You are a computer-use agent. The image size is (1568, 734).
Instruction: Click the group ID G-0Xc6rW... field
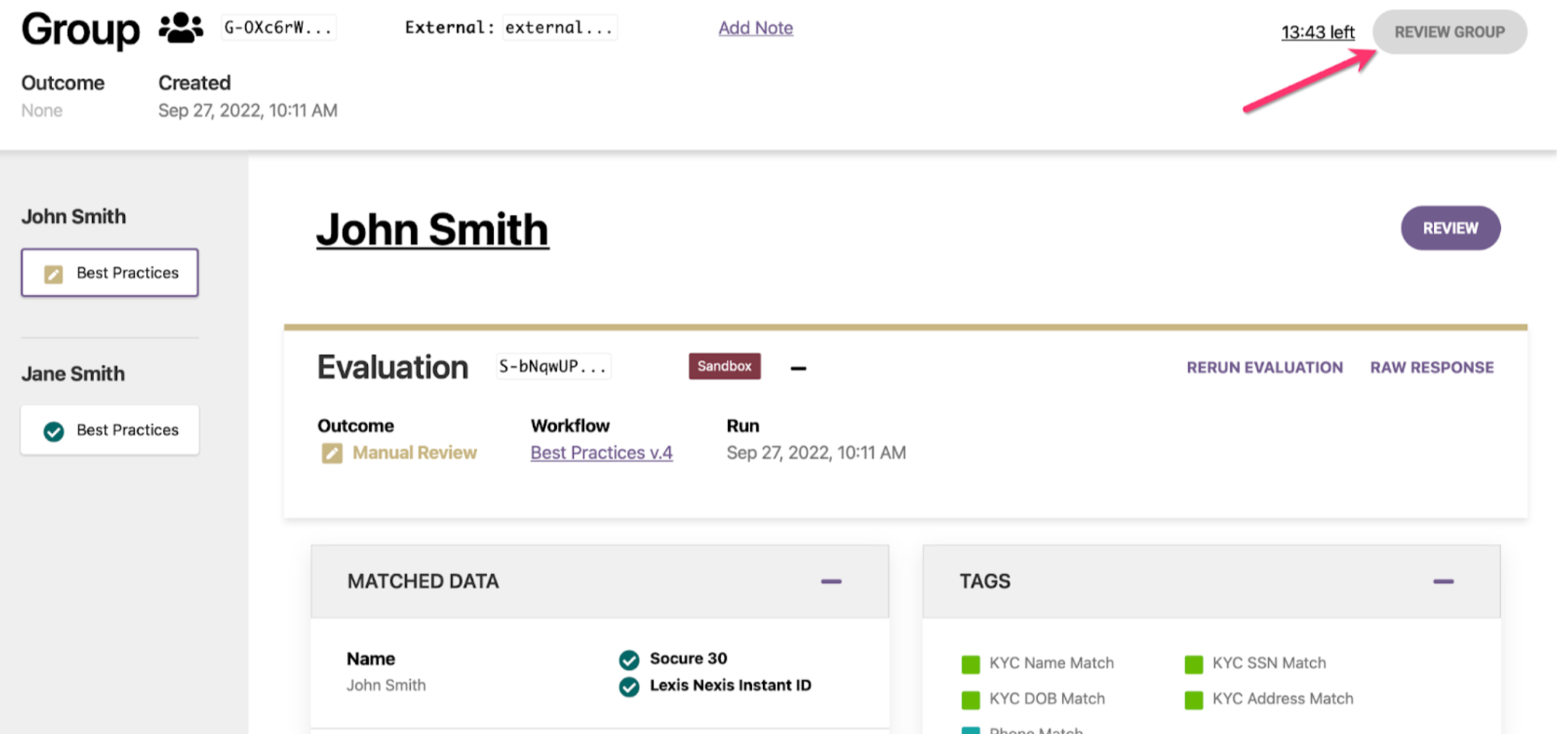point(278,27)
